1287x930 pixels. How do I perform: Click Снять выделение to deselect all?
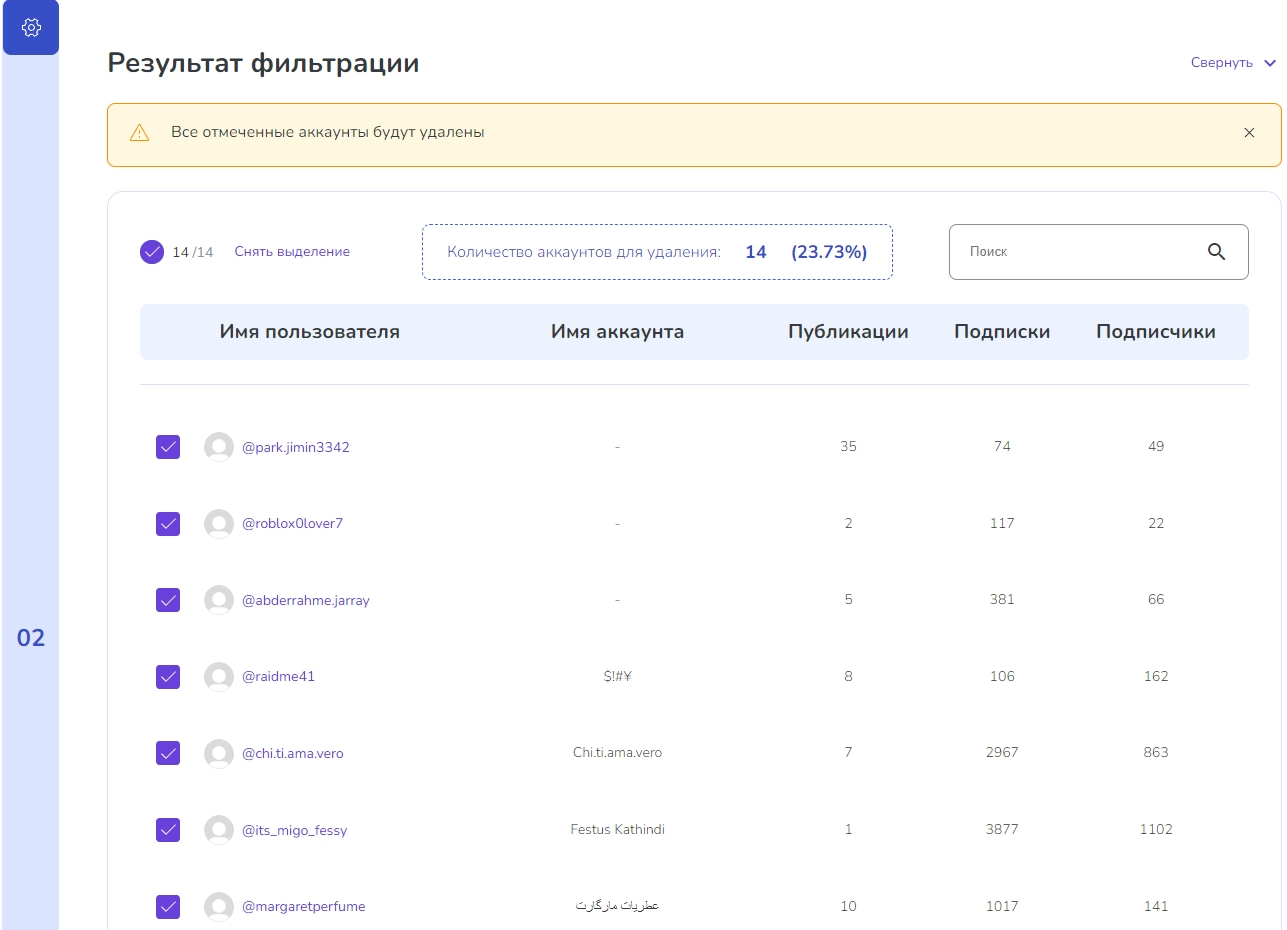coord(292,252)
